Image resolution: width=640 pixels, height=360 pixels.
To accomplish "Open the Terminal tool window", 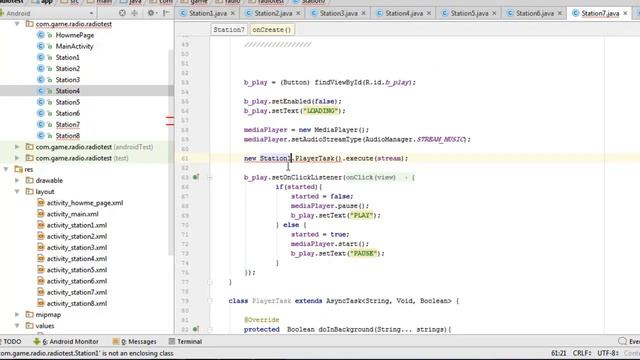I will coord(185,341).
